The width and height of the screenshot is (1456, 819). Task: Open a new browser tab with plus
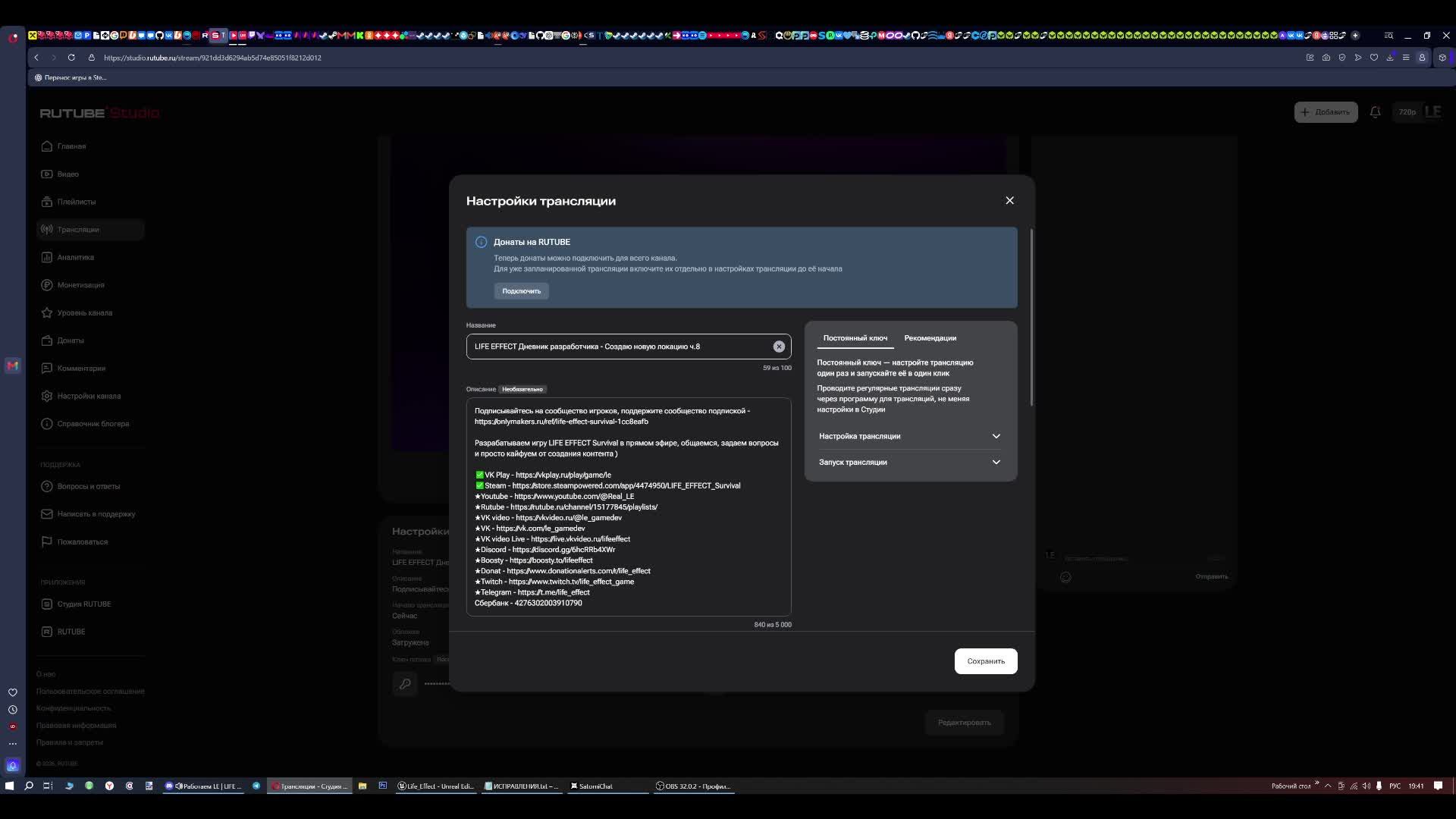(x=1355, y=36)
